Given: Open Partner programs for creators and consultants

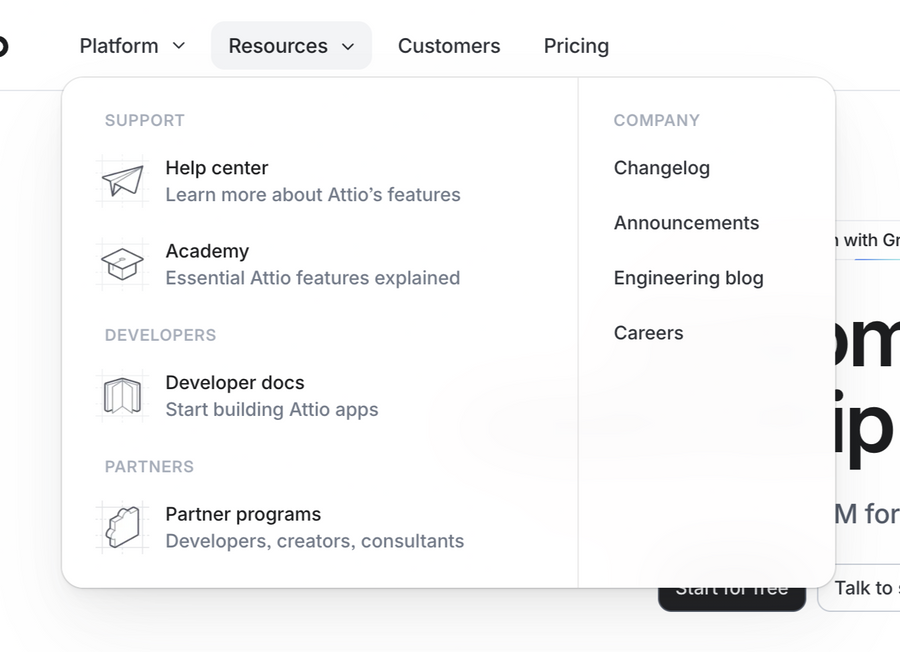Looking at the screenshot, I should click(x=243, y=514).
